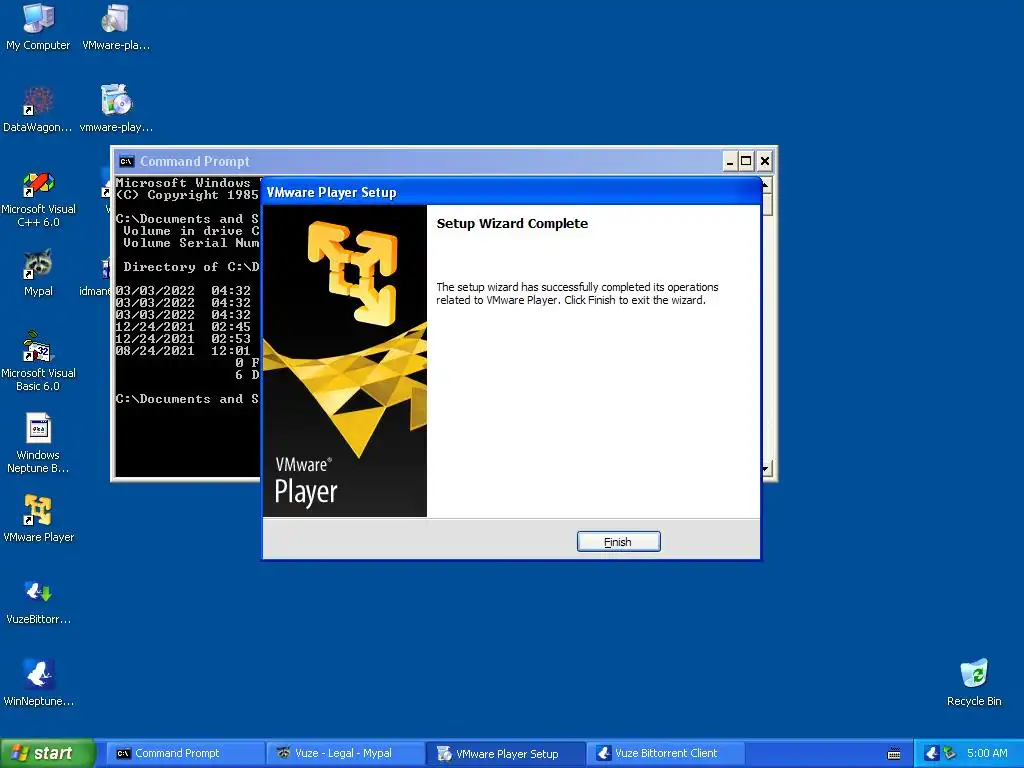The height and width of the screenshot is (768, 1024).
Task: Select the vmware-play... disc setup icon
Action: (x=116, y=110)
